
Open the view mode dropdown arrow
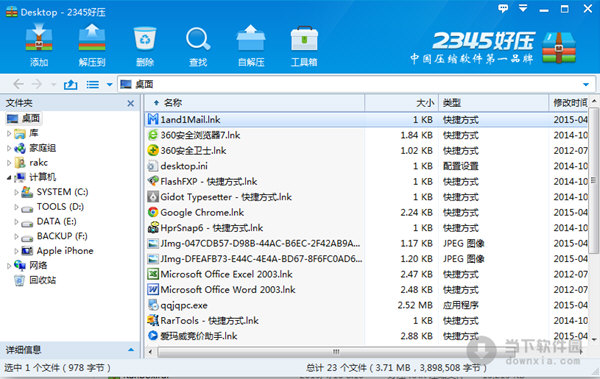109,85
